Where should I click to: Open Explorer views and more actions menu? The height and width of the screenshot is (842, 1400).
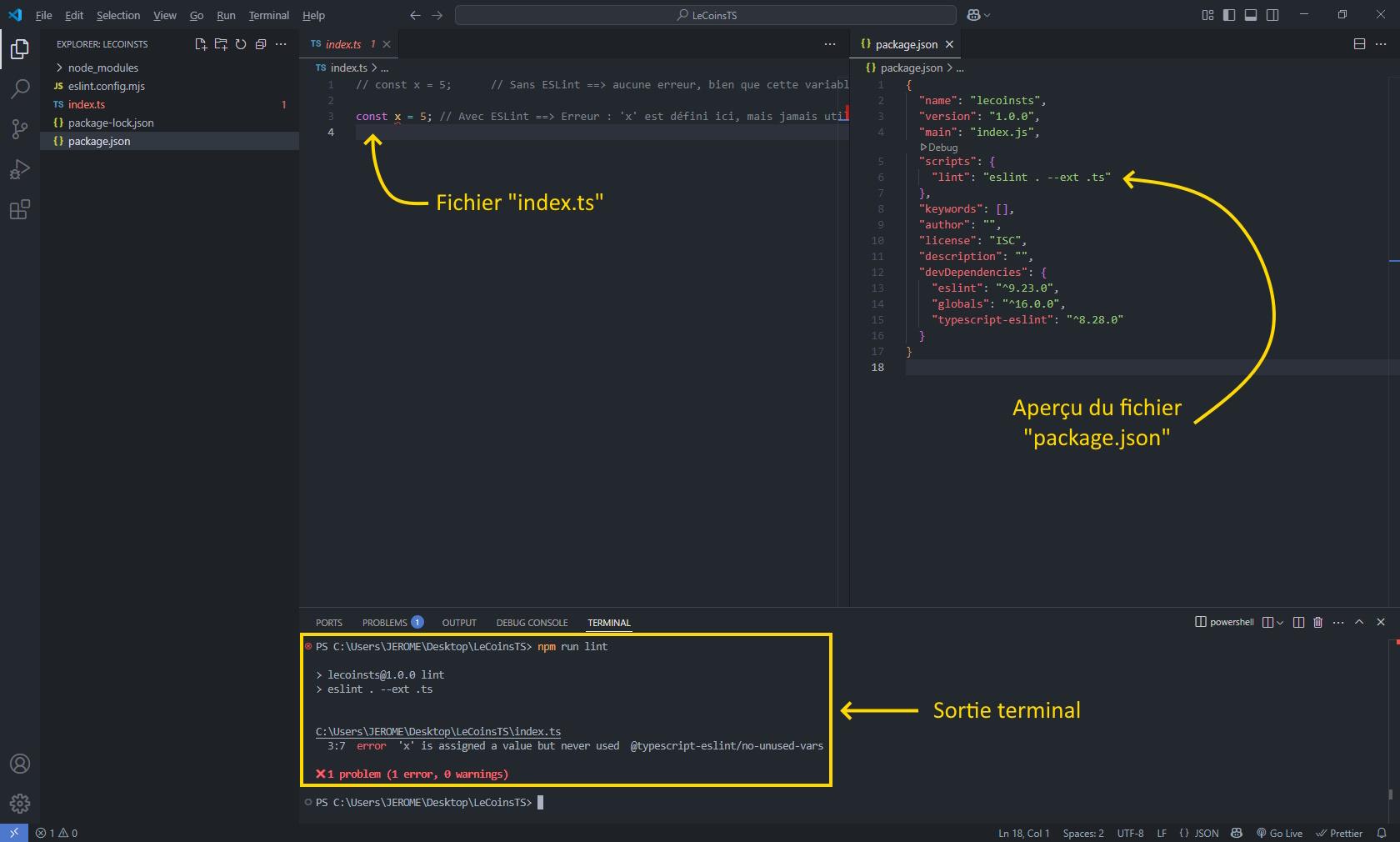[x=281, y=44]
